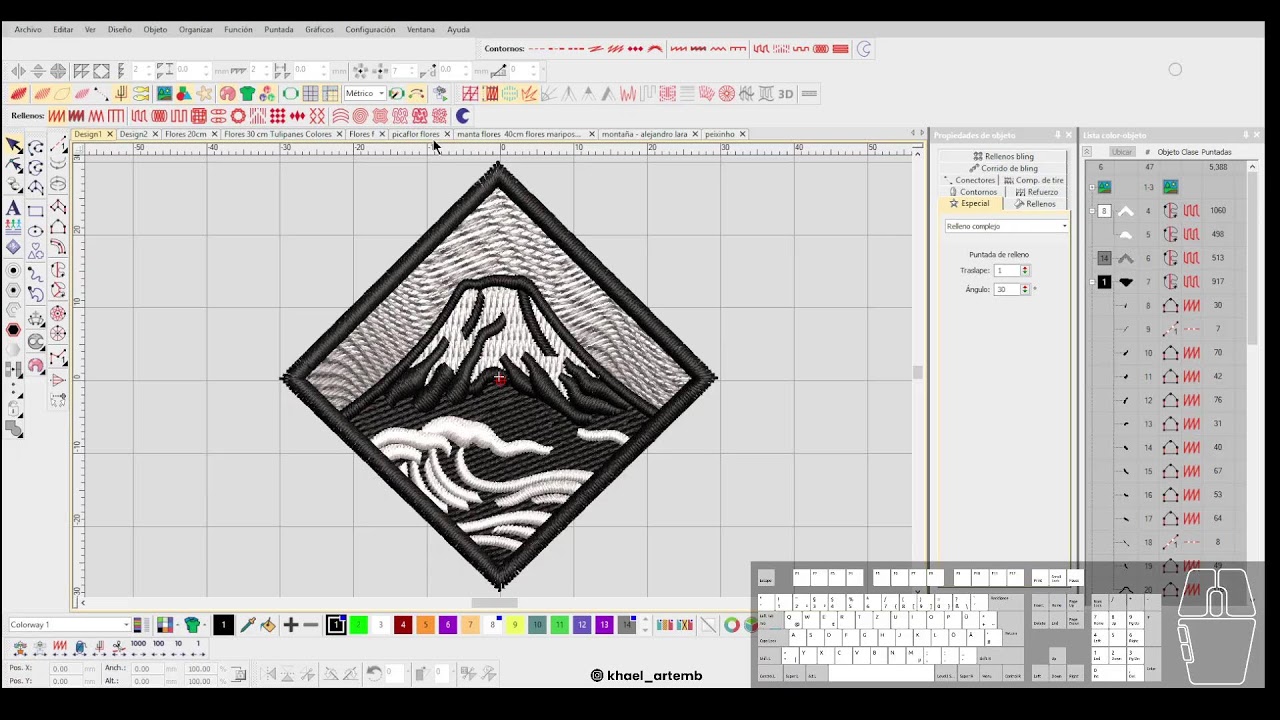Viewport: 1280px width, 720px height.
Task: Collapse all in Lista color-objeto
Action: pos(1087,152)
